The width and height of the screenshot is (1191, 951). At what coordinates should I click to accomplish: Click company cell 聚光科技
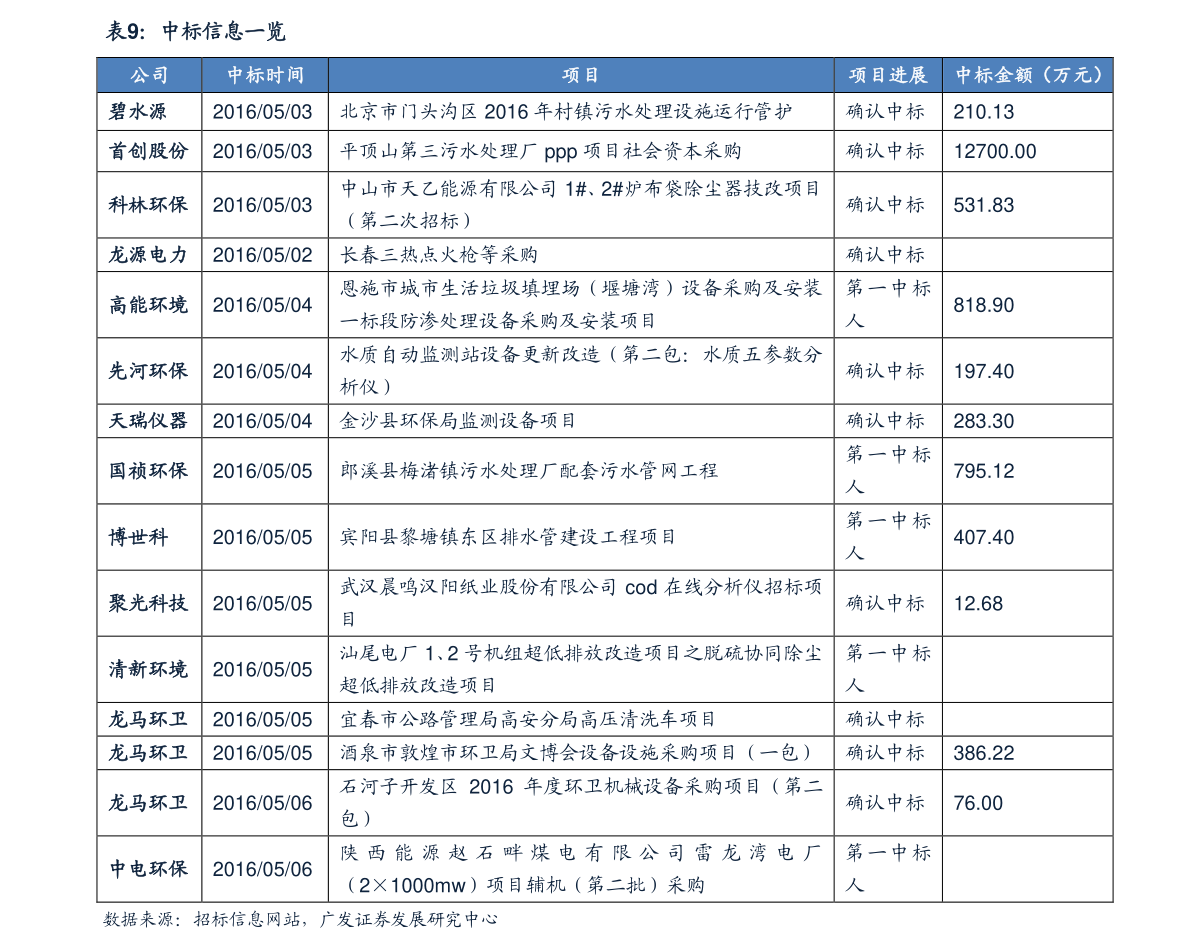tap(148, 603)
